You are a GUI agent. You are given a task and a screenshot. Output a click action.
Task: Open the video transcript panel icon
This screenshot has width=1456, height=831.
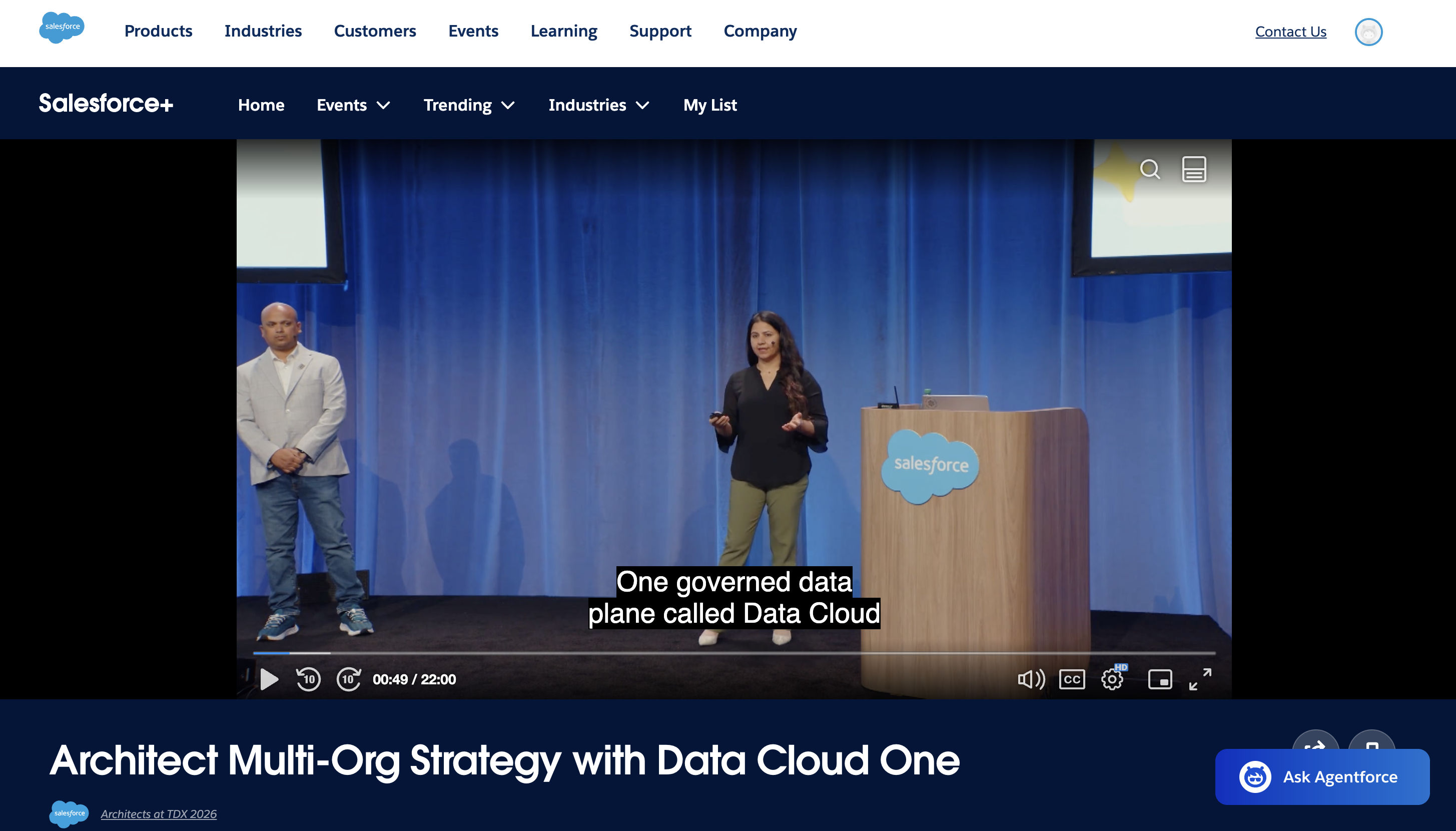tap(1194, 169)
